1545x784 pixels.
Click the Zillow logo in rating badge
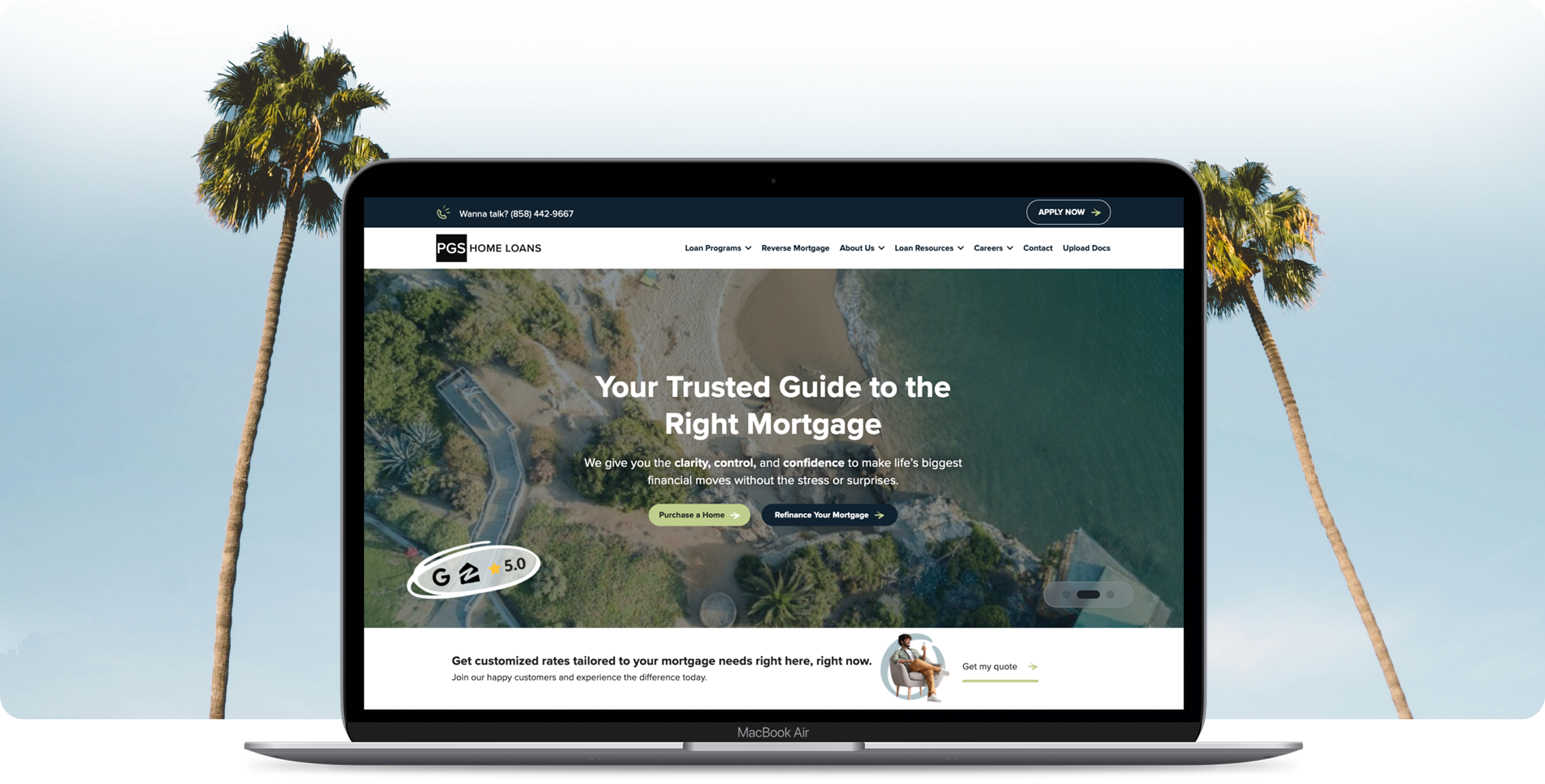click(469, 573)
